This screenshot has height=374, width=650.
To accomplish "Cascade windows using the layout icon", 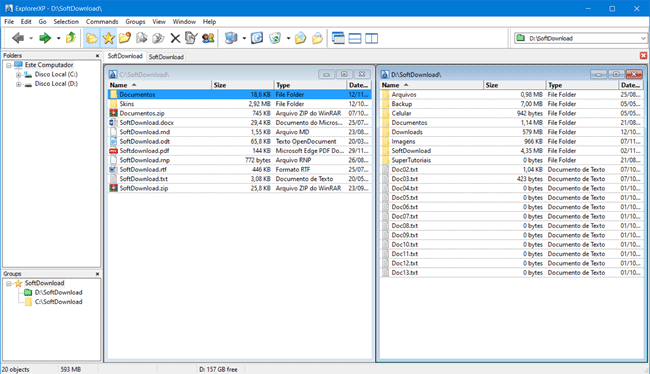I will coord(338,38).
